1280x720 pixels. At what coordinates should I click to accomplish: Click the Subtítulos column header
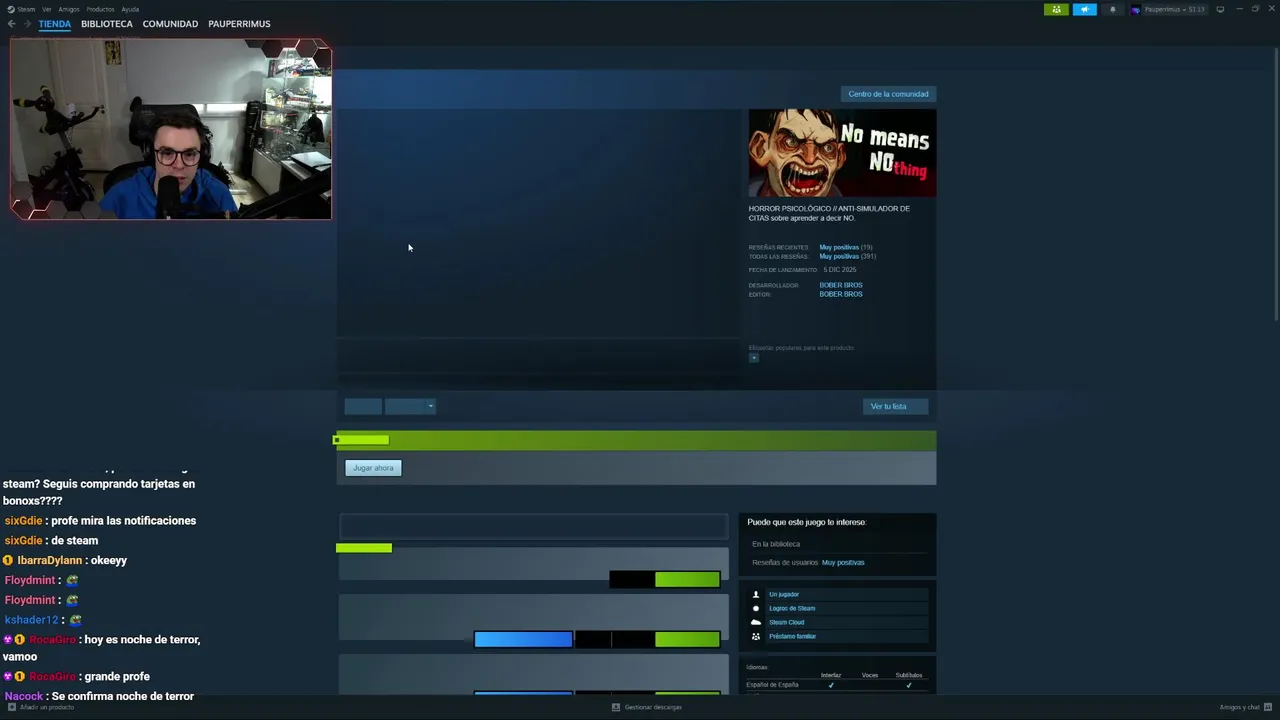pyautogui.click(x=909, y=675)
